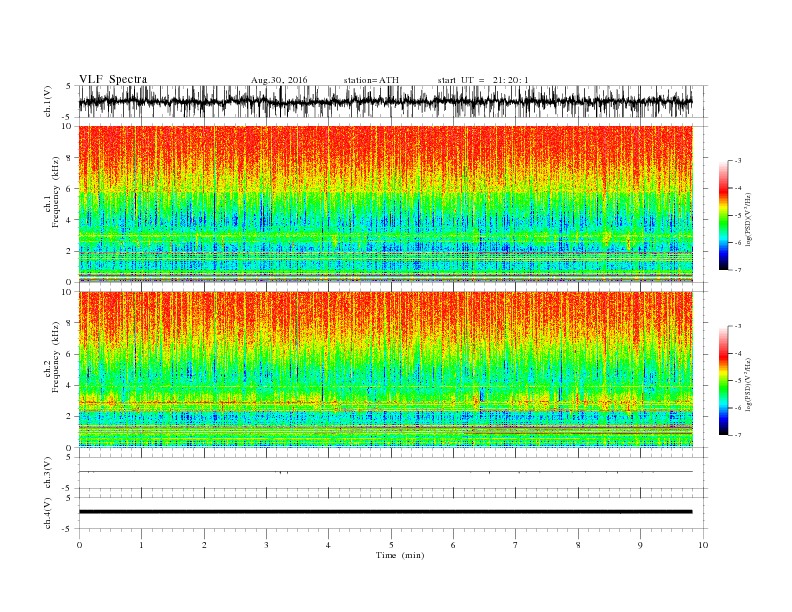Click the '4' kHz tick on ch.2 spectrogram
The width and height of the screenshot is (792, 612).
(x=70, y=386)
